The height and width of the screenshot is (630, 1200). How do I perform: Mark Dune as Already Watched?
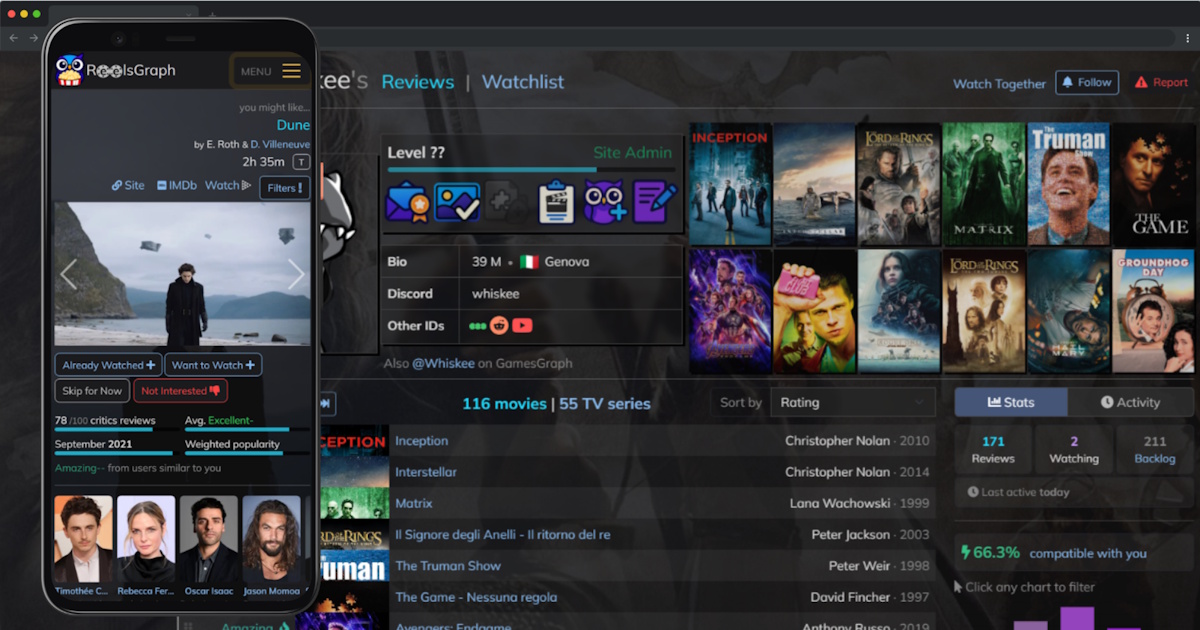(x=109, y=365)
